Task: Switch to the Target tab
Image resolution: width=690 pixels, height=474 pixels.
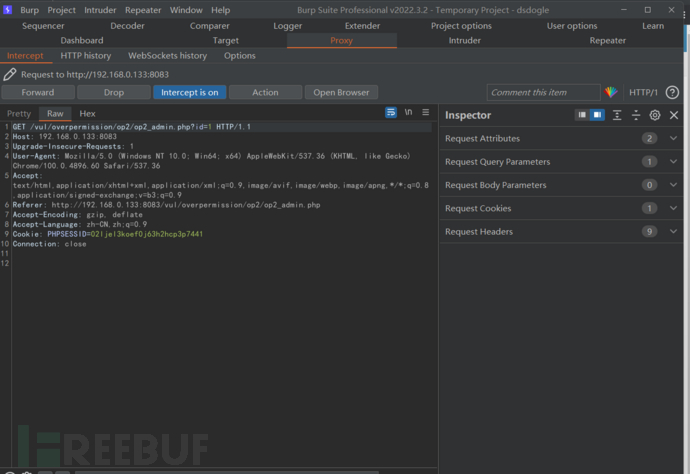Action: tap(226, 40)
